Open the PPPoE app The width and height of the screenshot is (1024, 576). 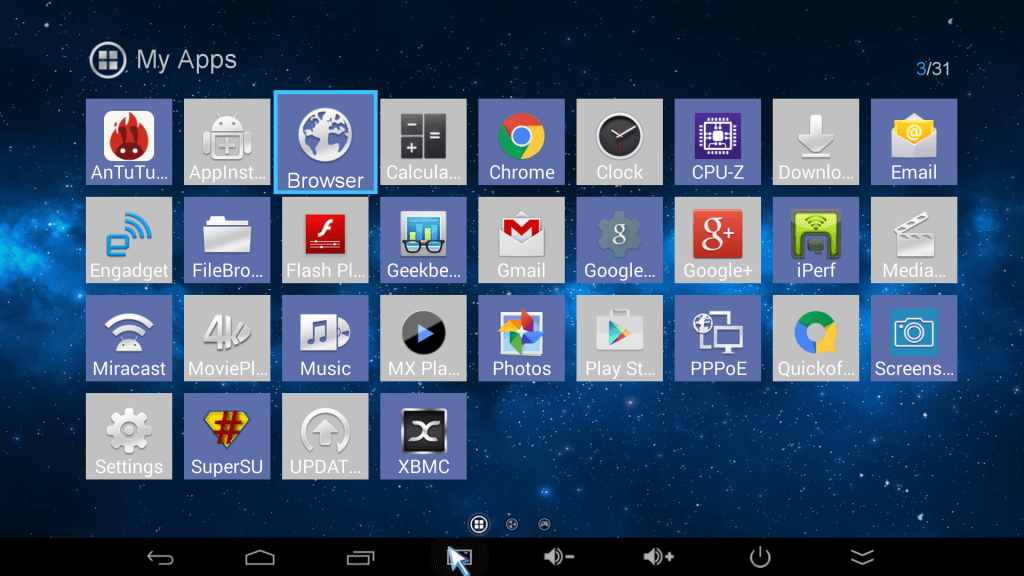(x=718, y=338)
